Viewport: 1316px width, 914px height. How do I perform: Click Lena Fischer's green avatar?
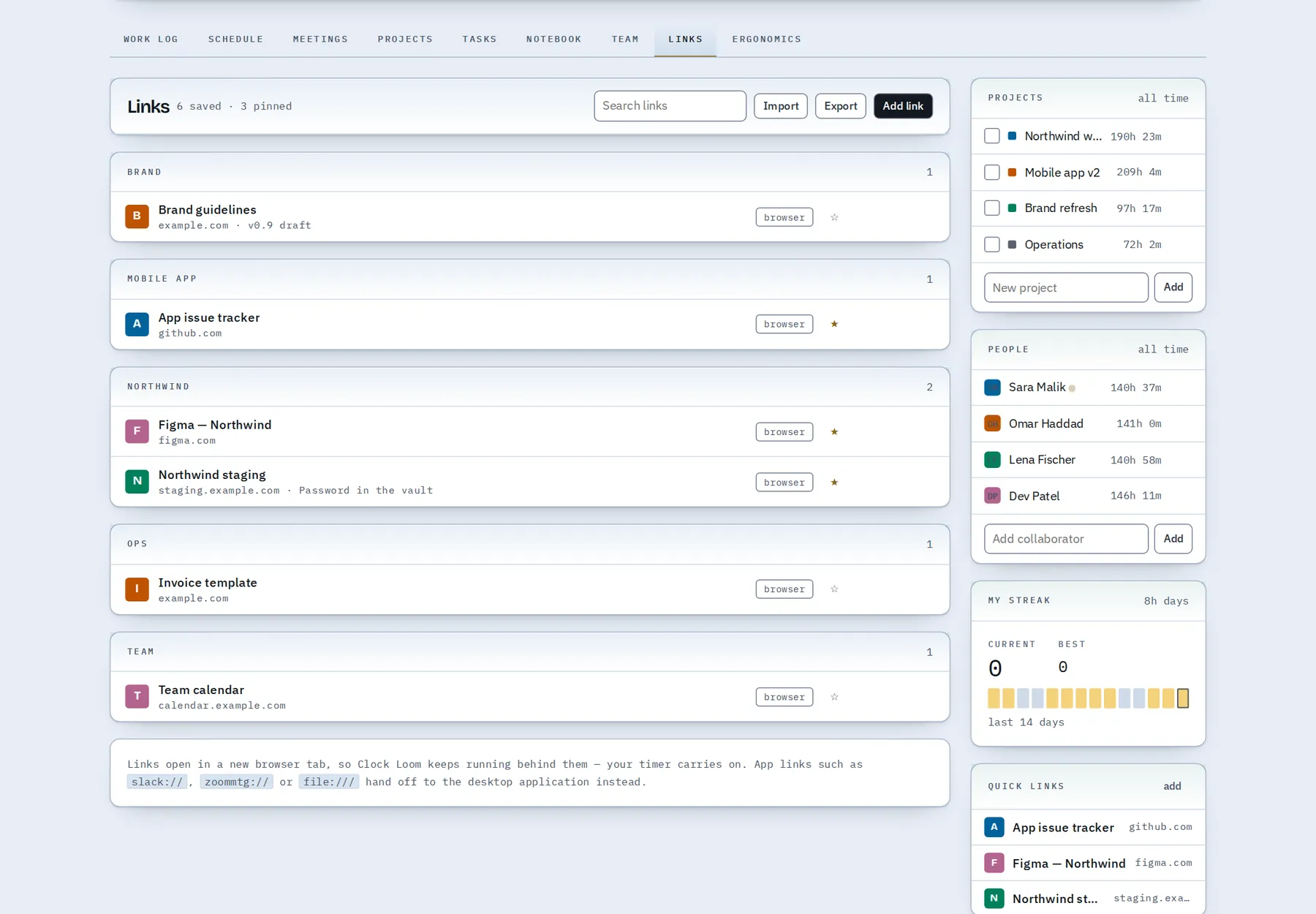click(x=992, y=460)
